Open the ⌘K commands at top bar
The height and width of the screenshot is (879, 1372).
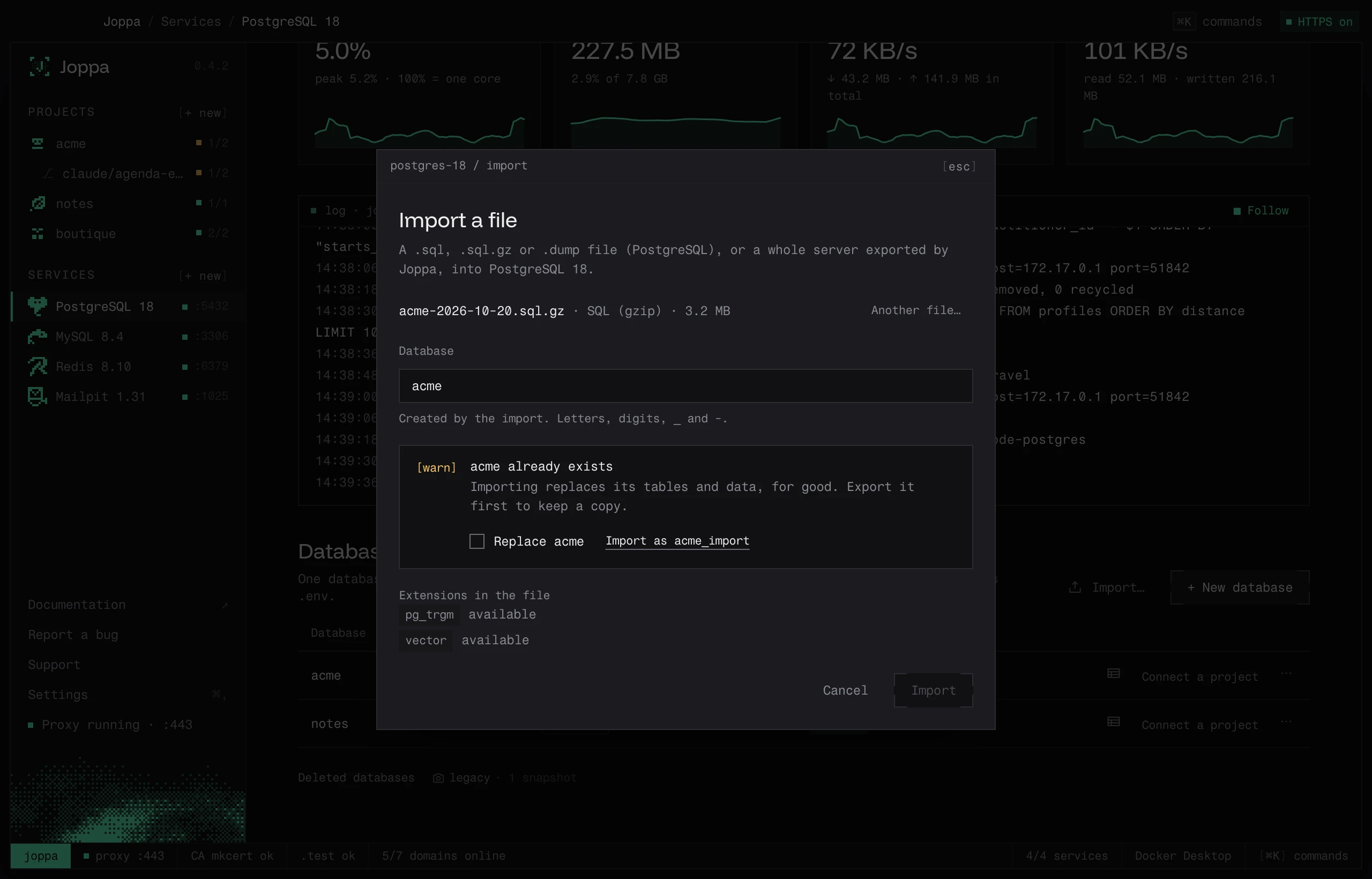(1218, 21)
